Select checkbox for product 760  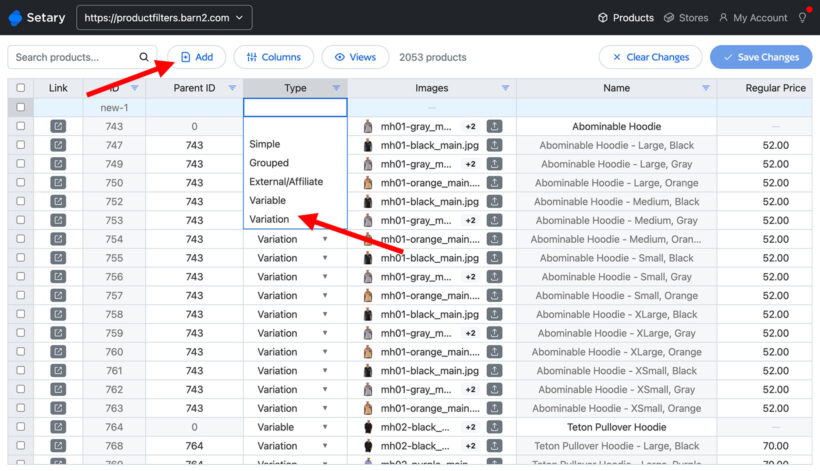coord(20,352)
